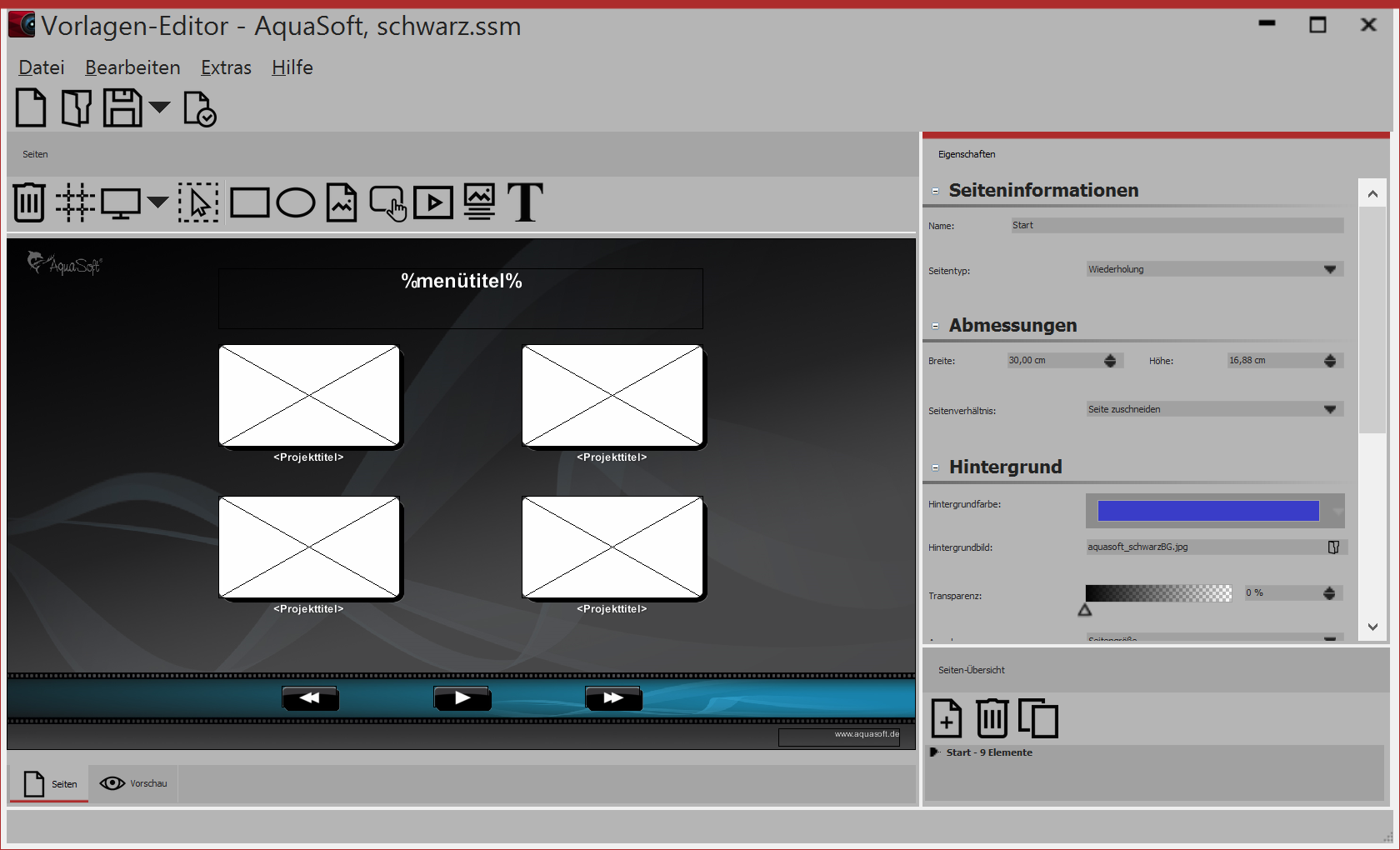Delete an element using the trash icon
Viewport: 1400px width, 850px height.
click(x=29, y=202)
